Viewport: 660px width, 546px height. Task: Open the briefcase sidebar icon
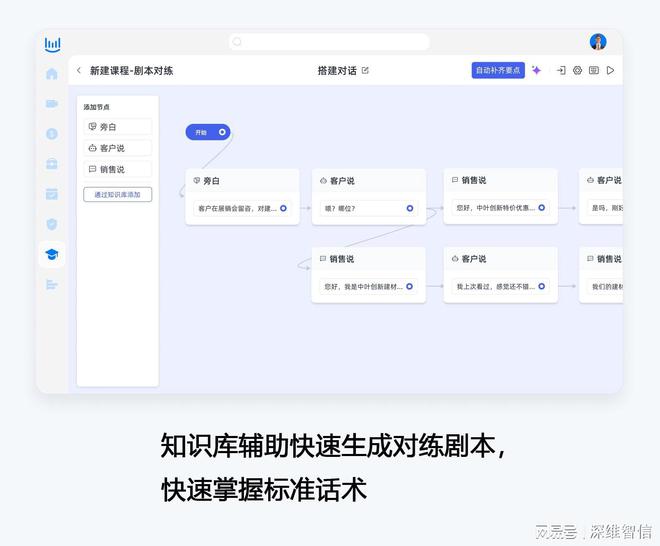click(52, 164)
